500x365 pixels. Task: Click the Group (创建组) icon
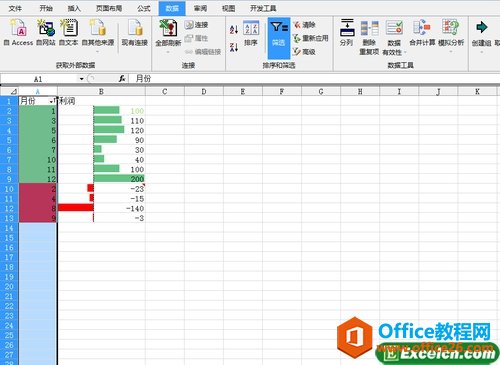(481, 35)
